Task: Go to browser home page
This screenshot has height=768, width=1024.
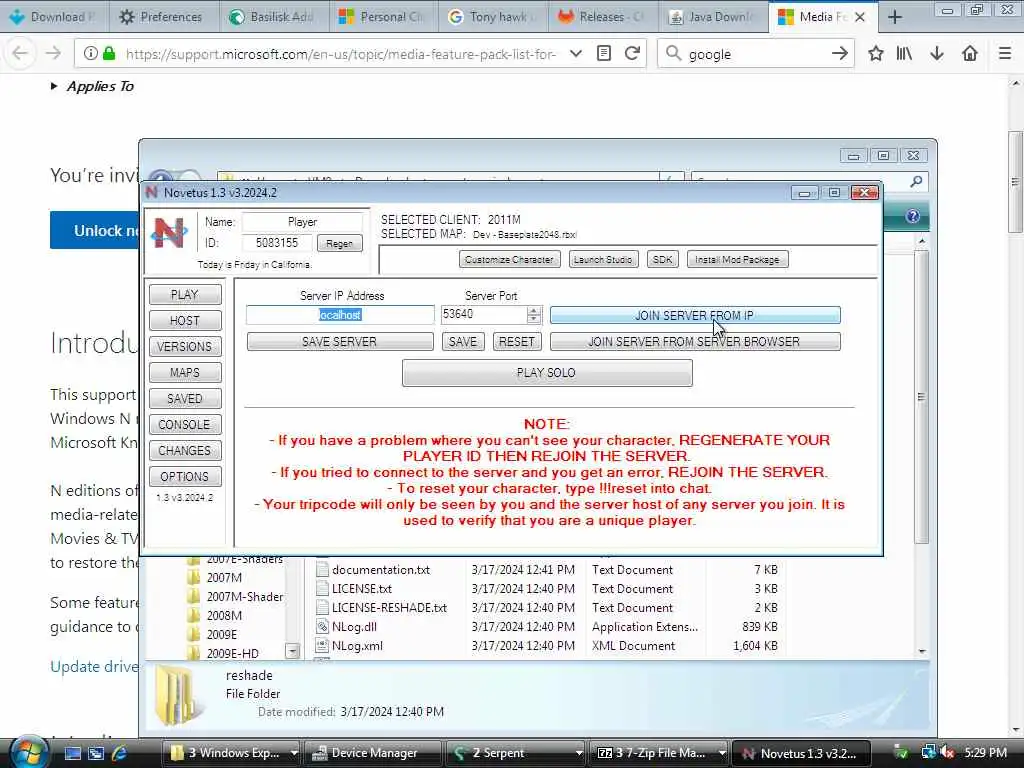Action: pyautogui.click(x=970, y=54)
